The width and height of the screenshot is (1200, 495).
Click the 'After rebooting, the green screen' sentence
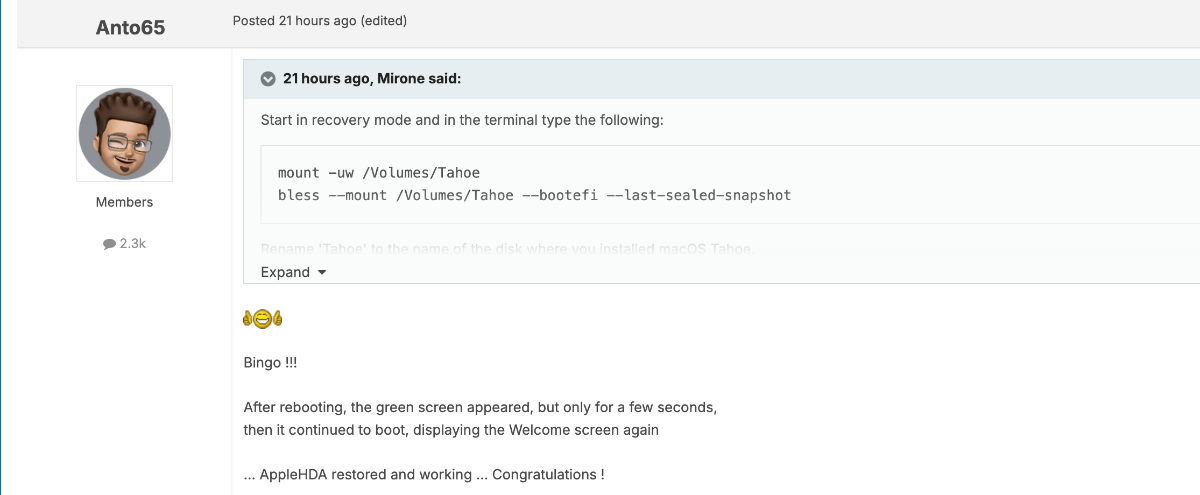click(480, 408)
